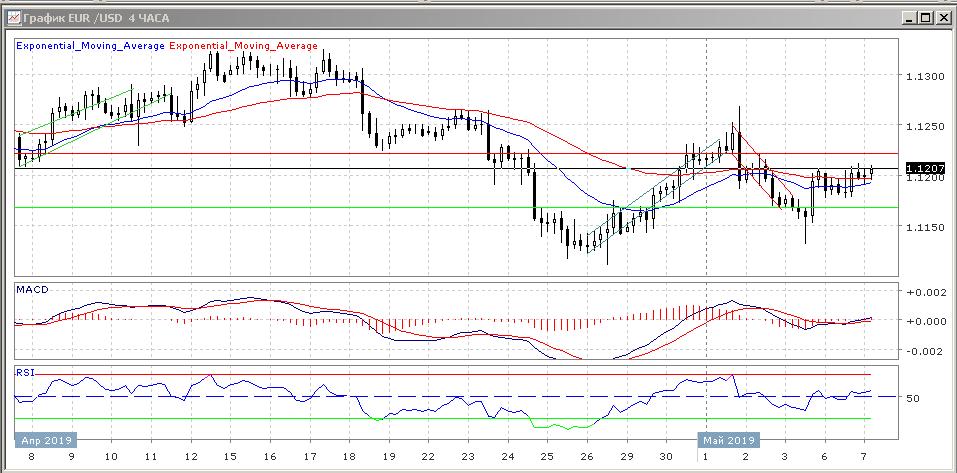
Task: Click the Май 2019 date marker
Action: [x=728, y=439]
